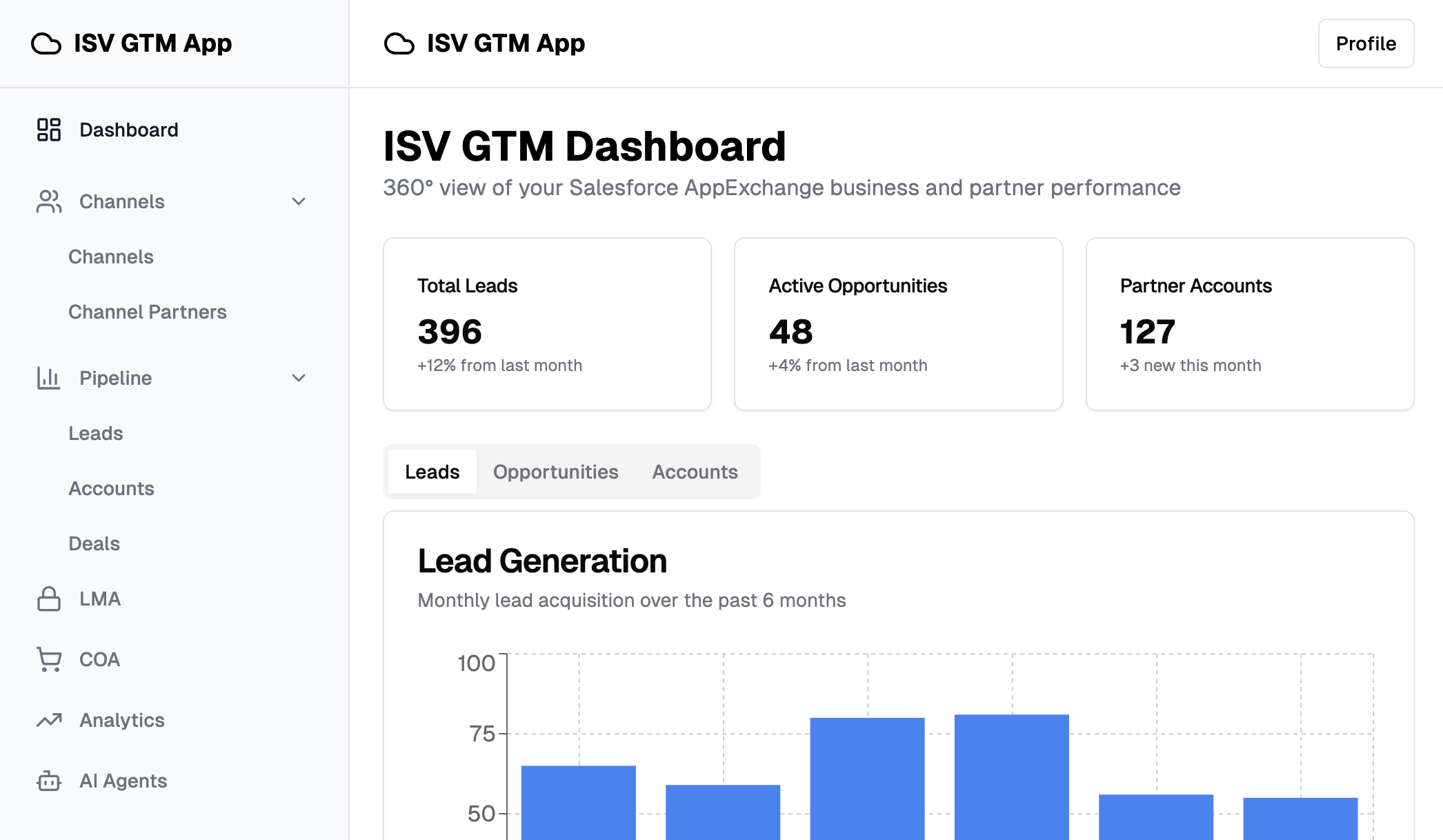Click the 100 y-axis label on chart
This screenshot has height=840, width=1443.
477,663
